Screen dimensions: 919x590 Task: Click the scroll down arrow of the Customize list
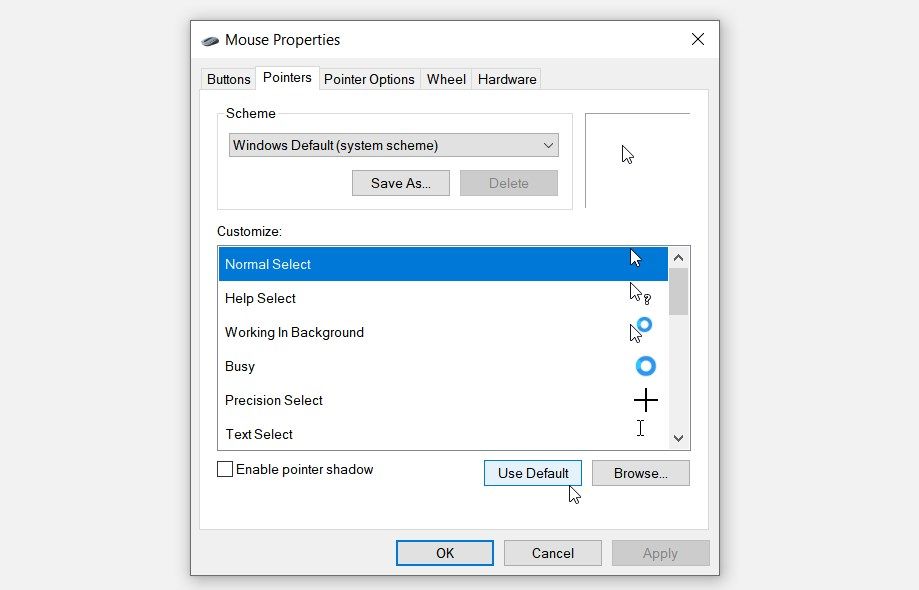coord(679,438)
